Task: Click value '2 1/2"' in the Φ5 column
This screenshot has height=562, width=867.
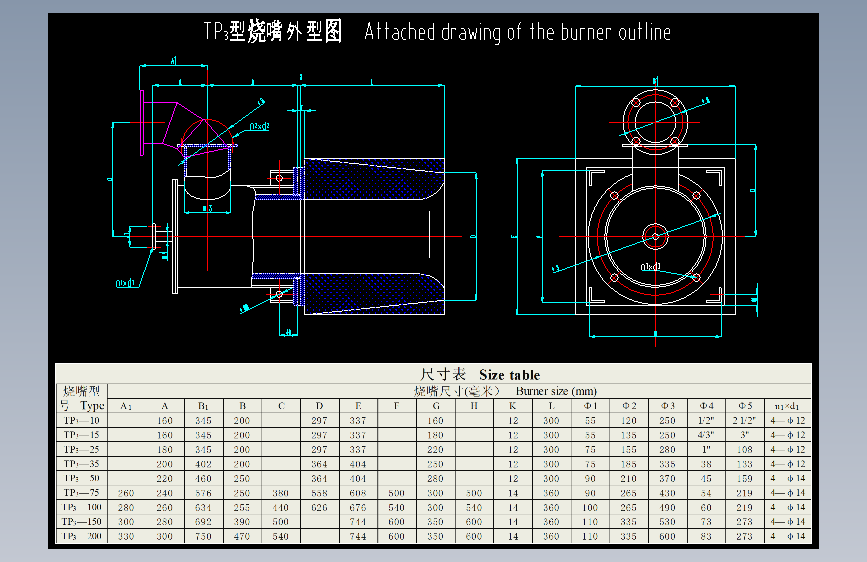Action: tap(744, 420)
